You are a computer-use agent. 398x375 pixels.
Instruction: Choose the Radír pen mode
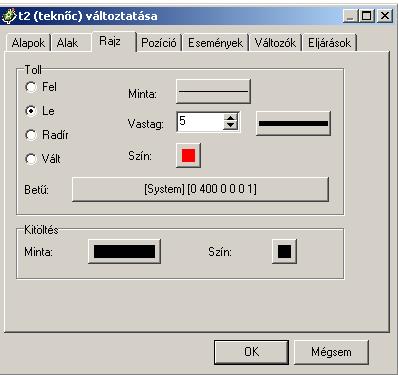tap(31, 135)
